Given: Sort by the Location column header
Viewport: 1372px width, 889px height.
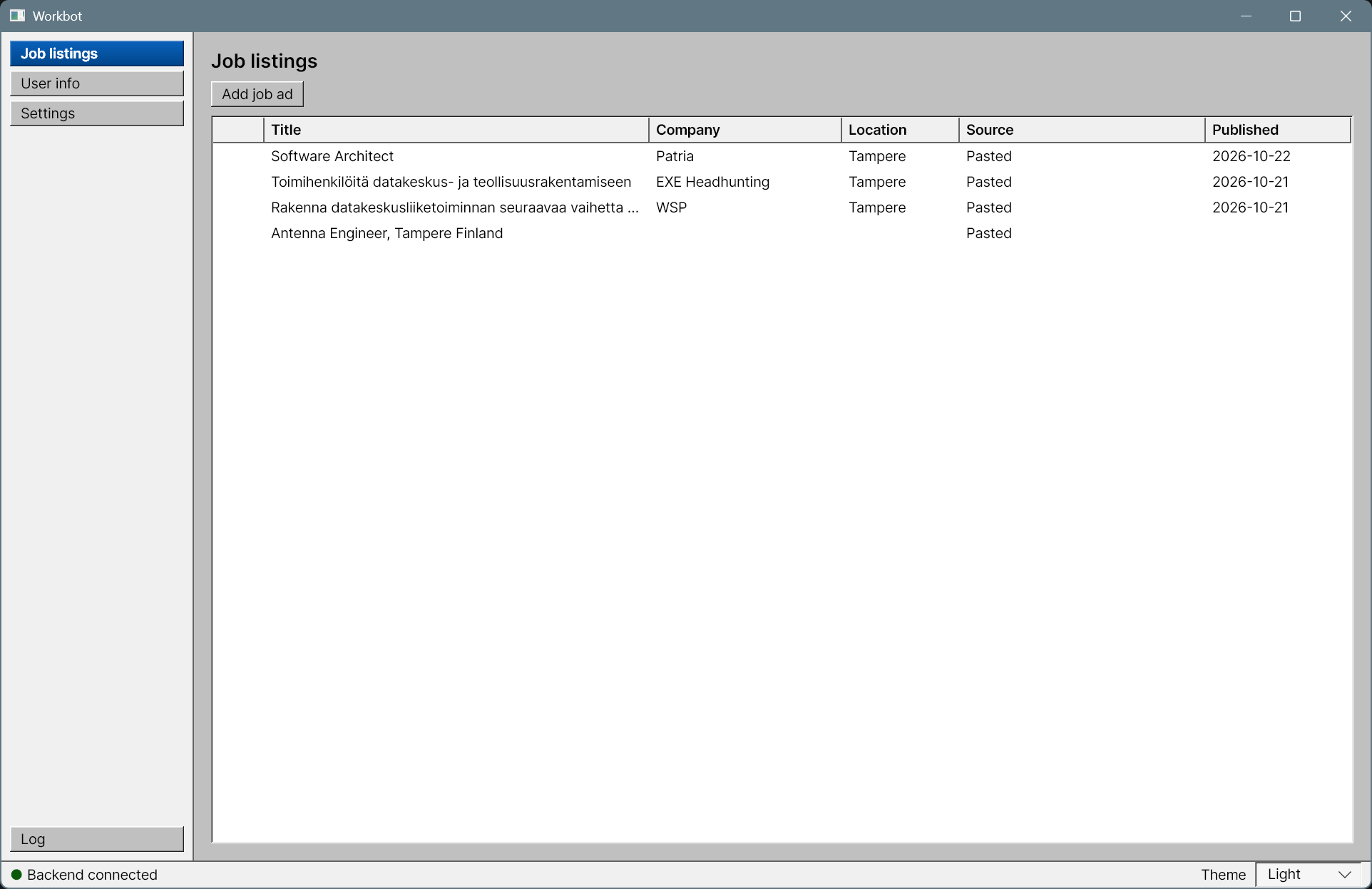Looking at the screenshot, I should click(900, 130).
